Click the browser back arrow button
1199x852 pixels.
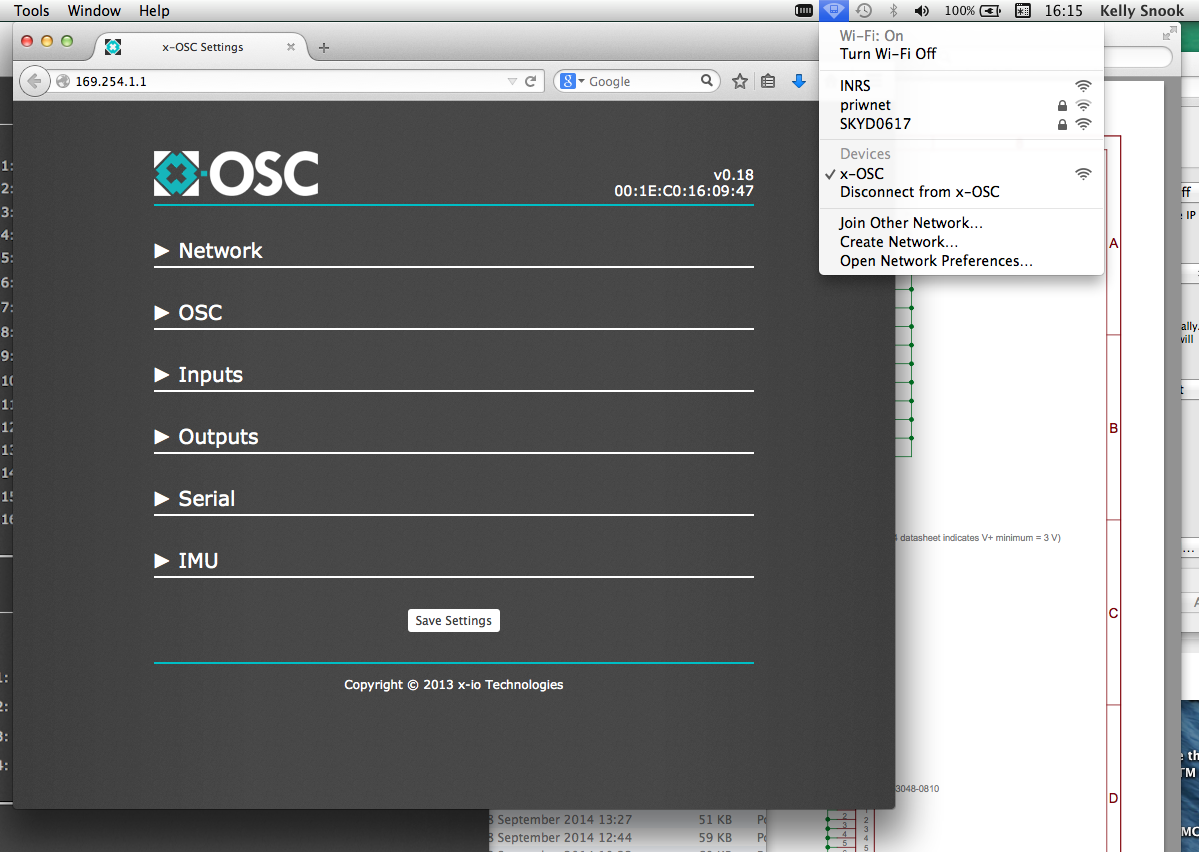coord(34,81)
